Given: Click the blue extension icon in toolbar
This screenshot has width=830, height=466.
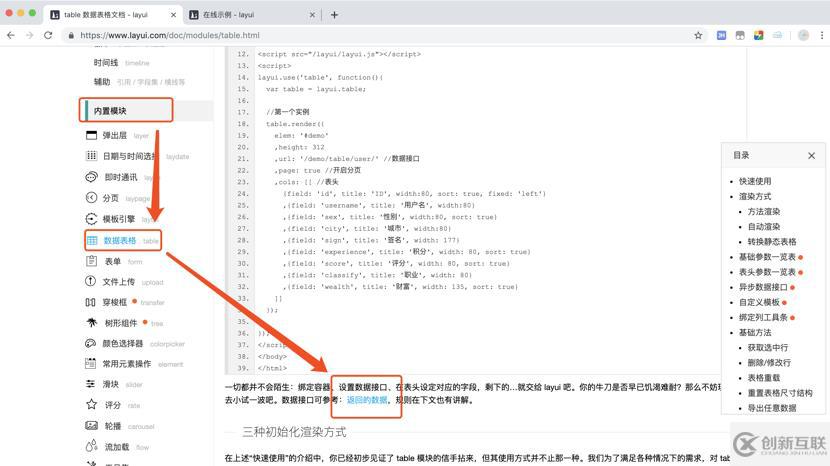Looking at the screenshot, I should (x=721, y=35).
